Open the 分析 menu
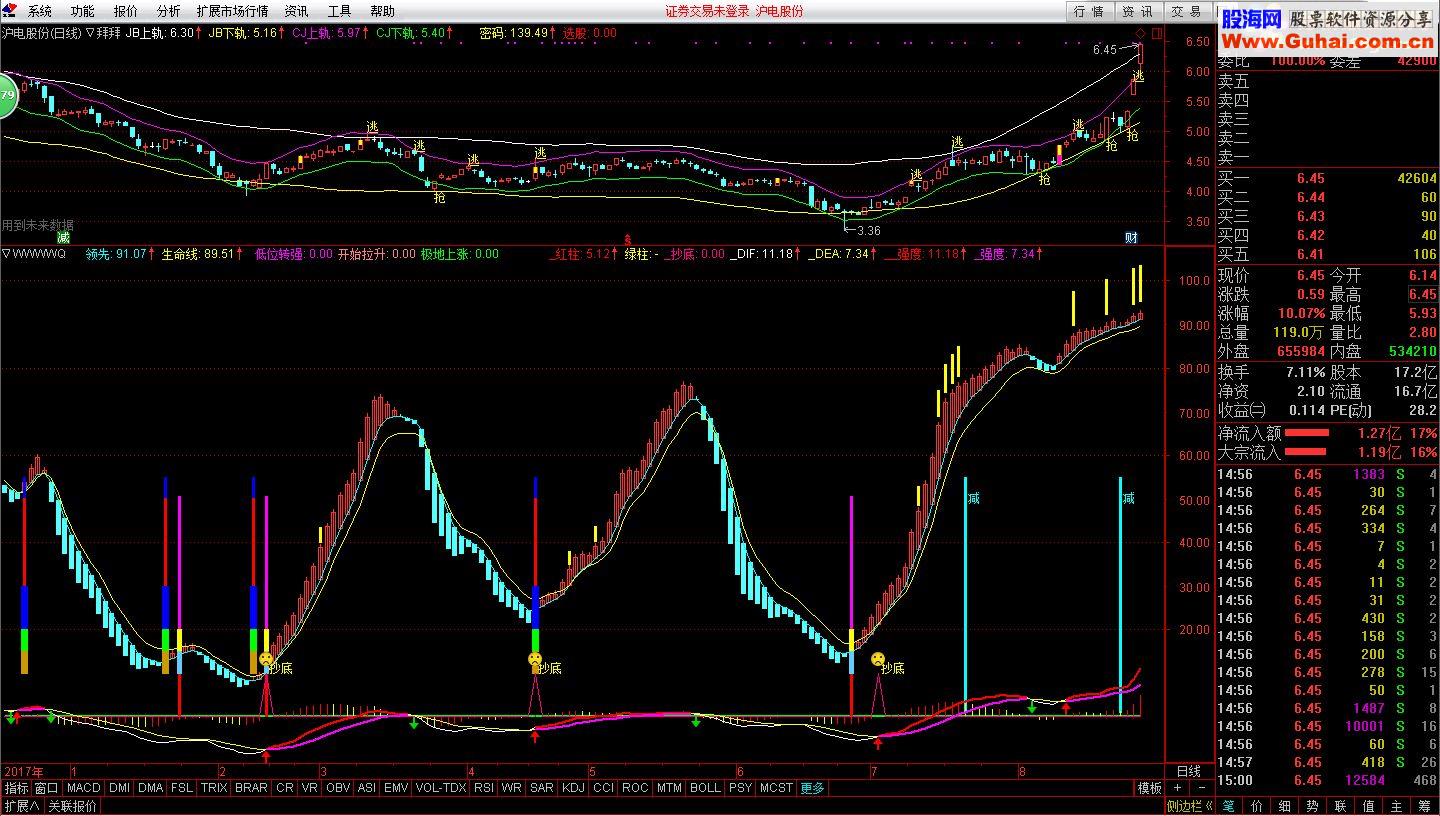 pyautogui.click(x=169, y=11)
